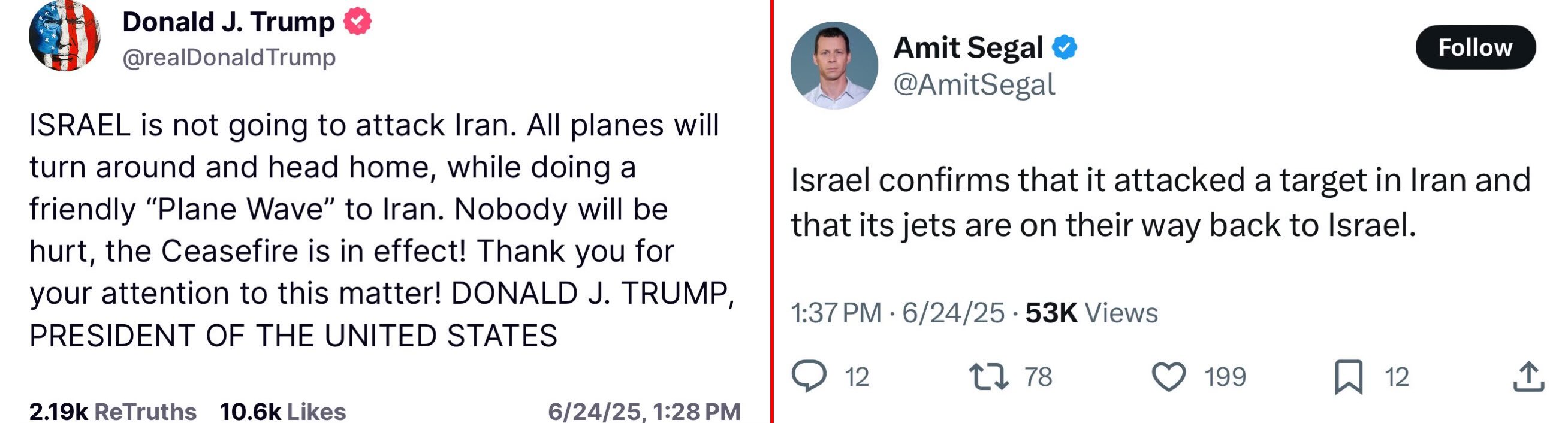View the 2.19k ReTruths list

(113, 411)
